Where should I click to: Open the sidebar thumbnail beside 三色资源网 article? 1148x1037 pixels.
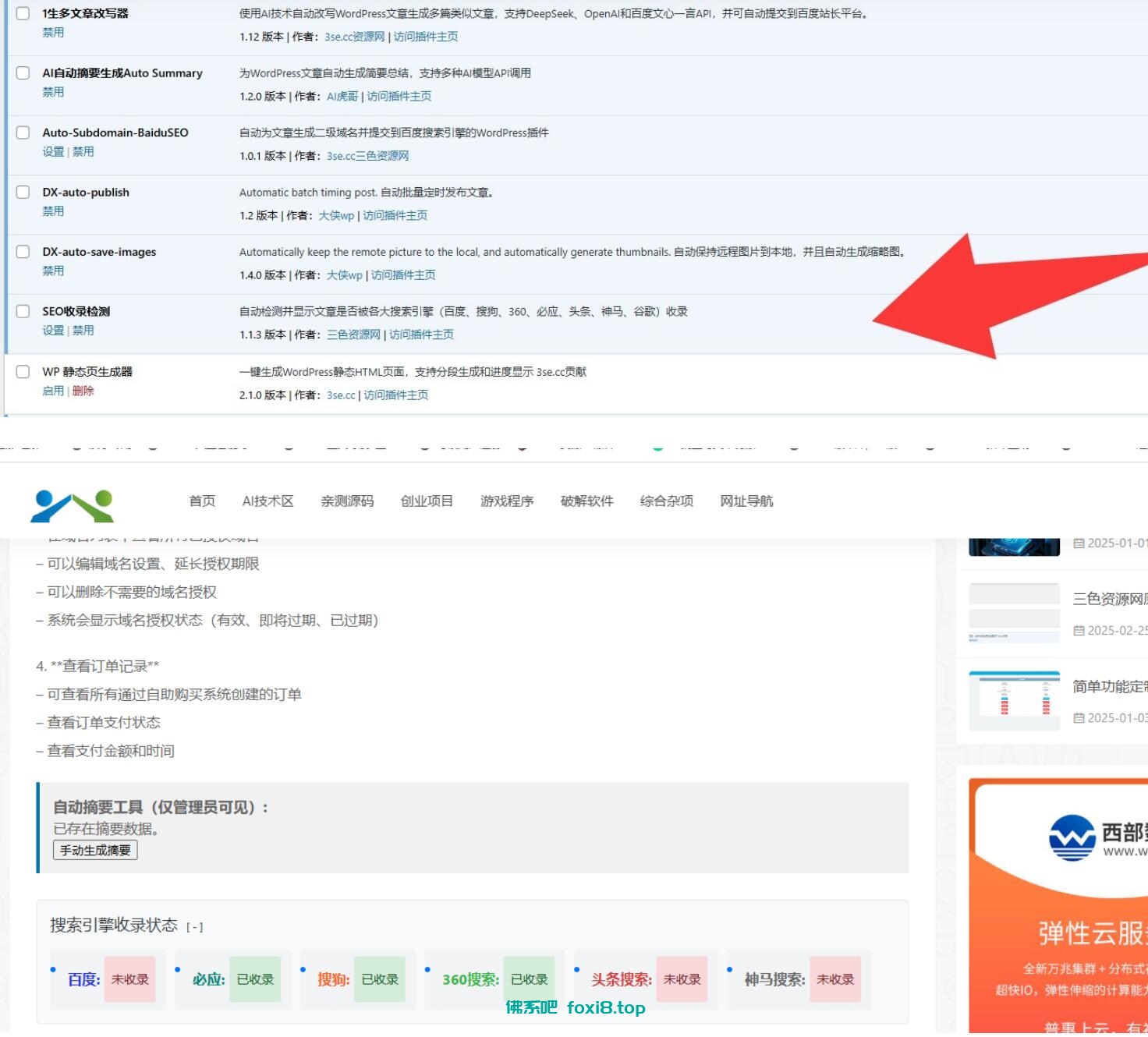click(x=1014, y=614)
